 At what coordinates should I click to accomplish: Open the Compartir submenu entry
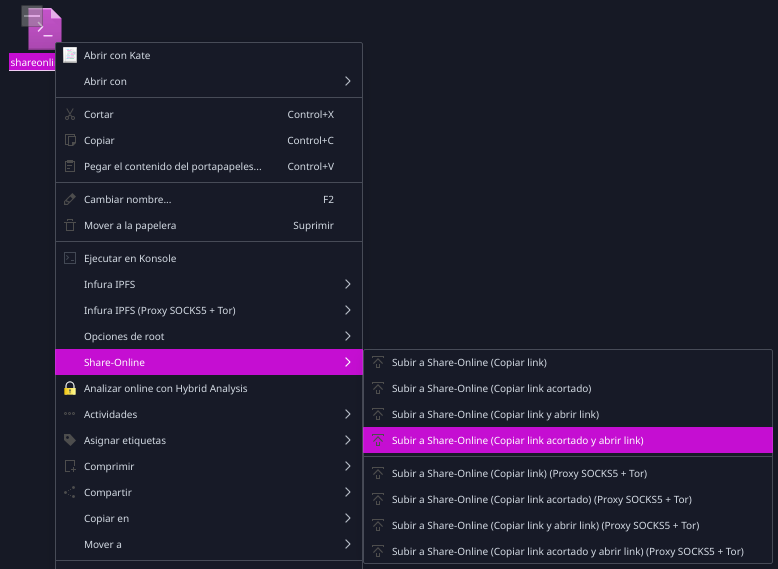click(x=209, y=492)
